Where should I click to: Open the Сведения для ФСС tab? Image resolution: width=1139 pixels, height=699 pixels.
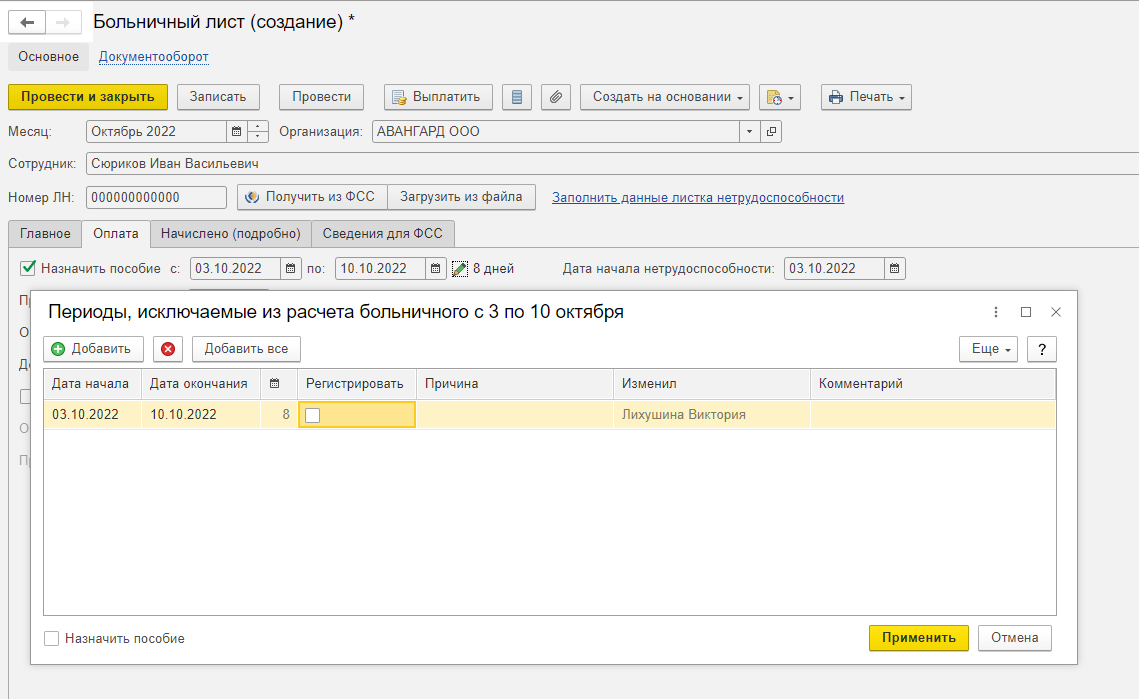click(x=383, y=233)
